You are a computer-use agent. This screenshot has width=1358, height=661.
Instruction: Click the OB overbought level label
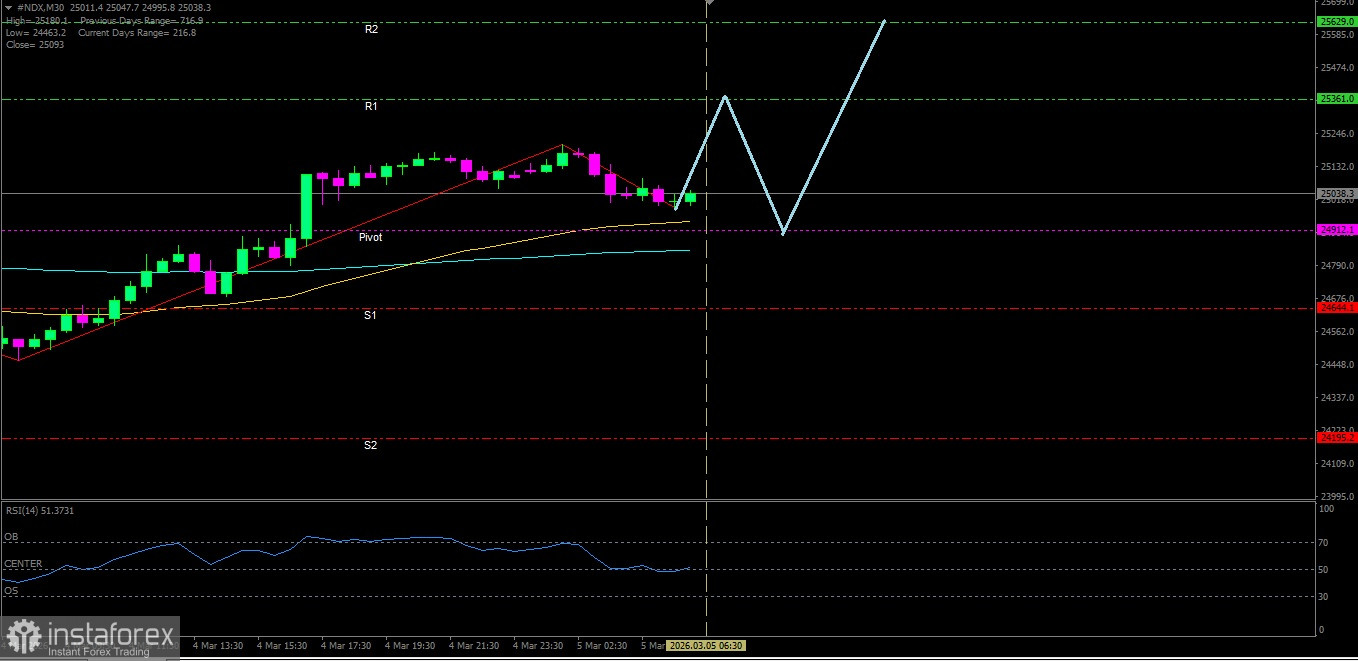[x=11, y=537]
